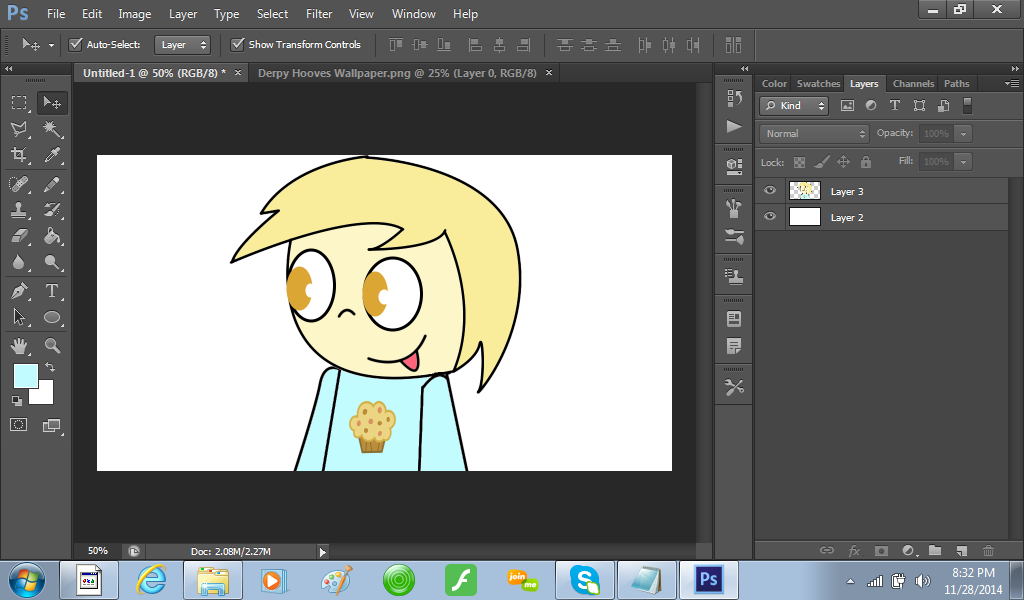Open the Select menu

(x=272, y=14)
